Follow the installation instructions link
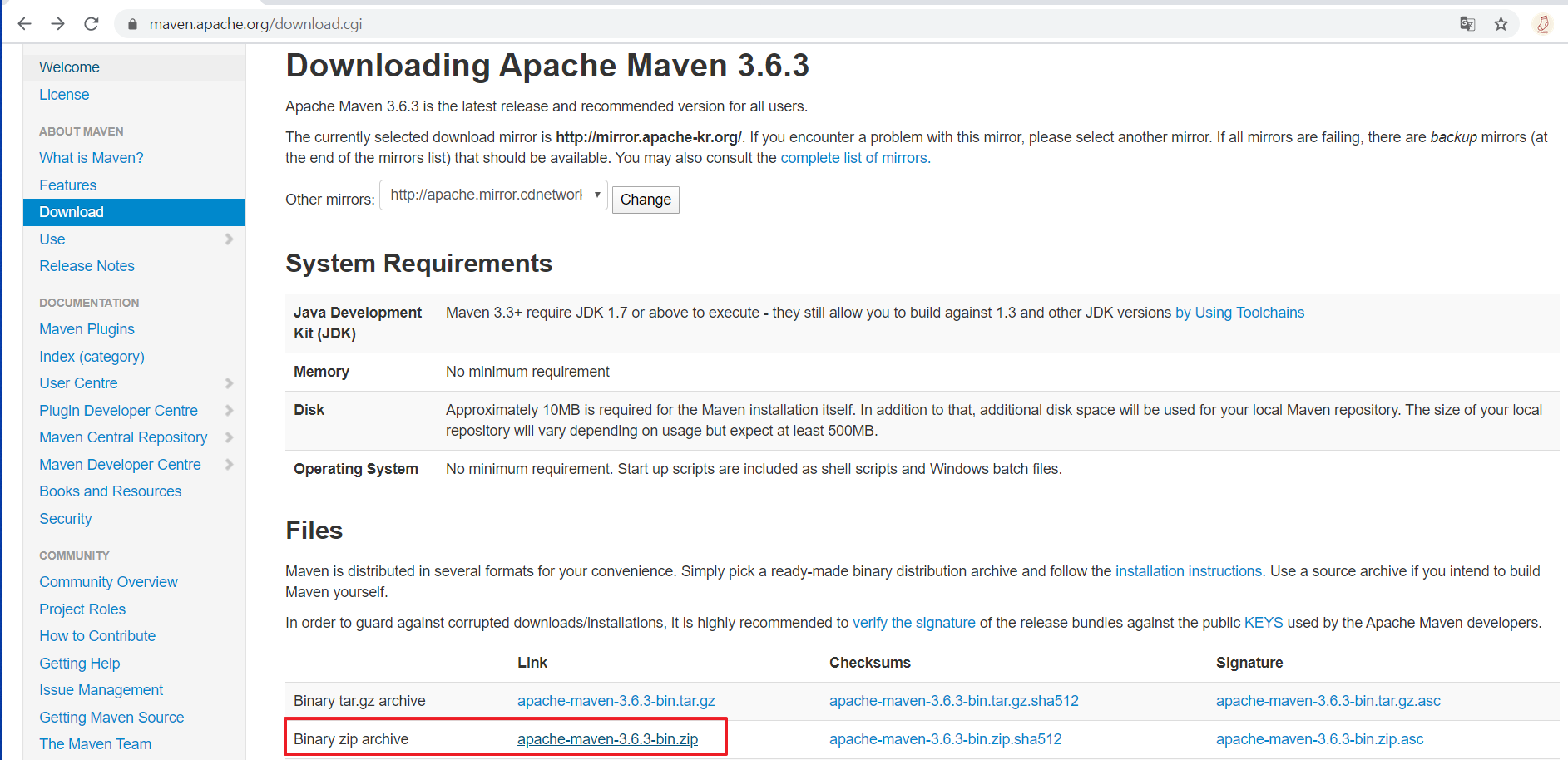The height and width of the screenshot is (760, 1568). (1189, 571)
